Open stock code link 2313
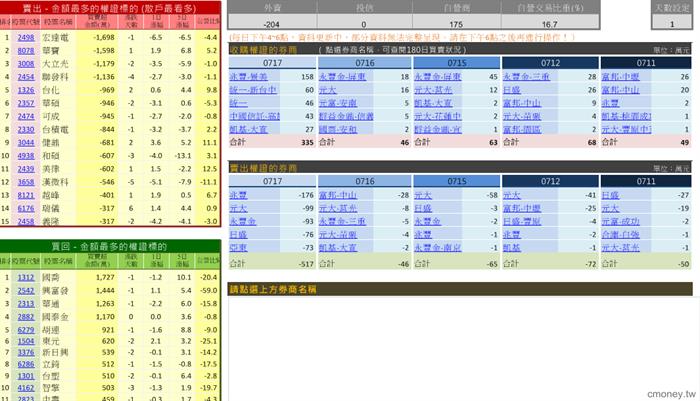The height and width of the screenshot is (401, 700). click(x=26, y=304)
